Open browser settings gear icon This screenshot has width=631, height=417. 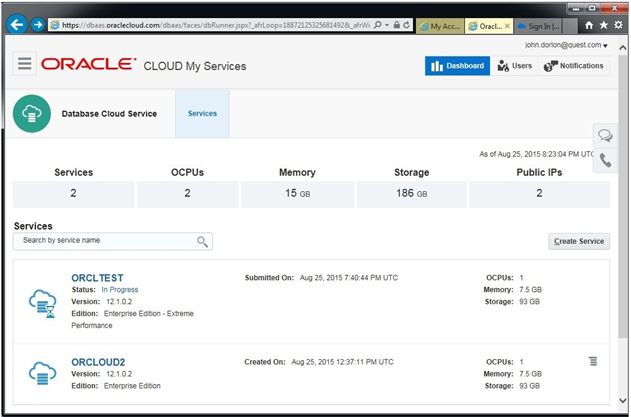coord(618,25)
